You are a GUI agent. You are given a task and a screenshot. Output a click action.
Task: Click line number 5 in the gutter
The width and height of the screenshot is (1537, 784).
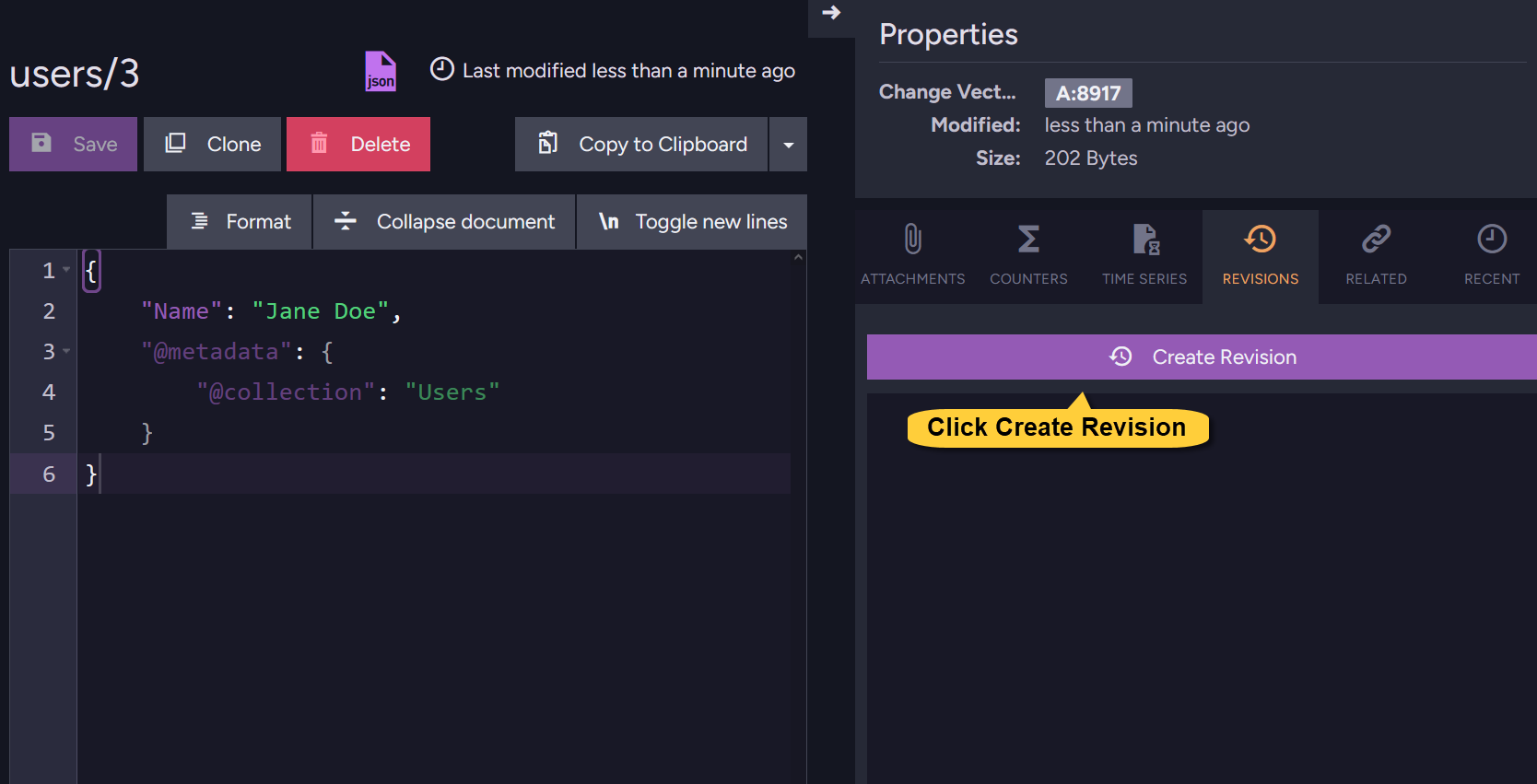pos(49,433)
